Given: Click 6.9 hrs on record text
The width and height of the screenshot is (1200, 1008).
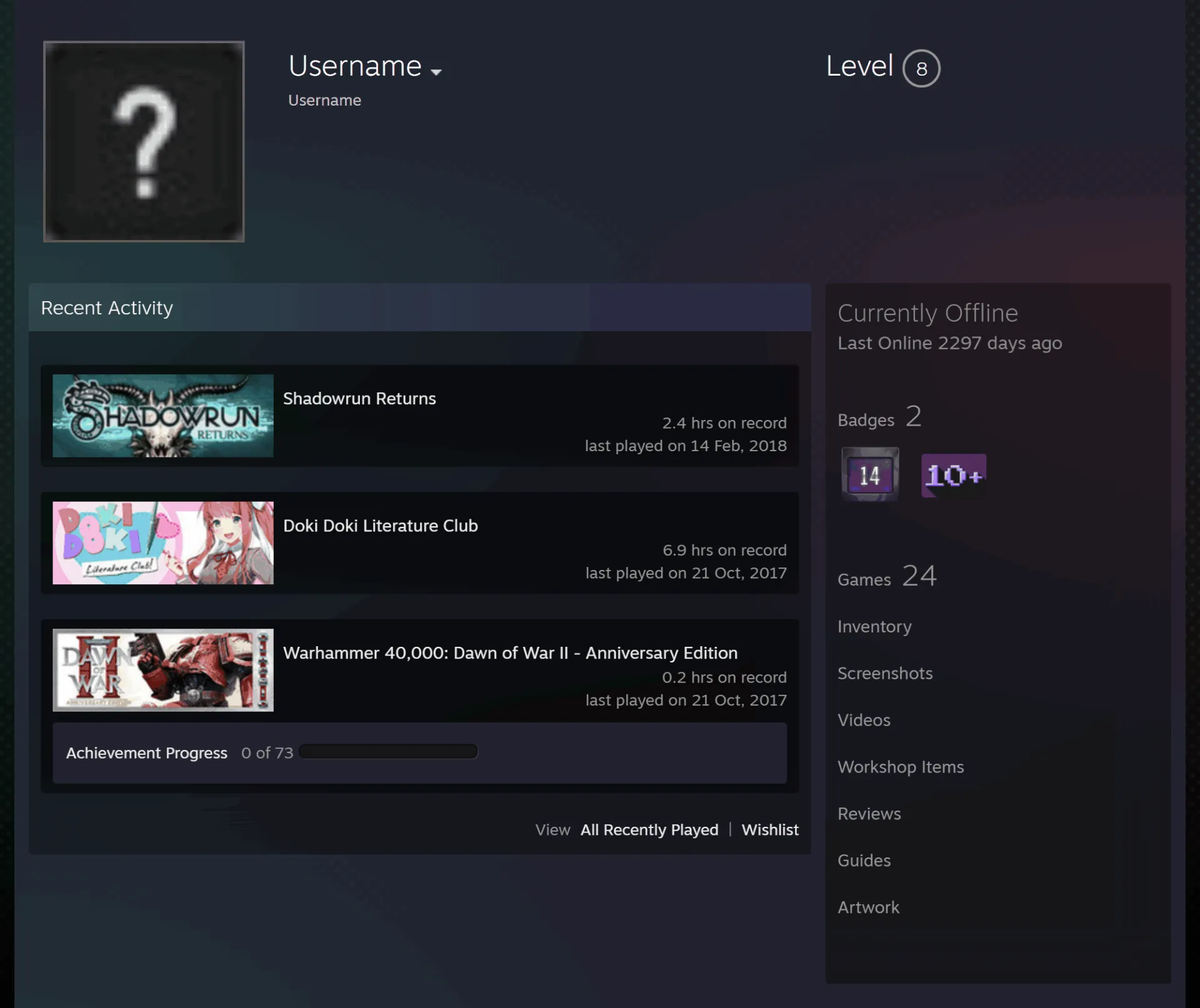Looking at the screenshot, I should [724, 551].
